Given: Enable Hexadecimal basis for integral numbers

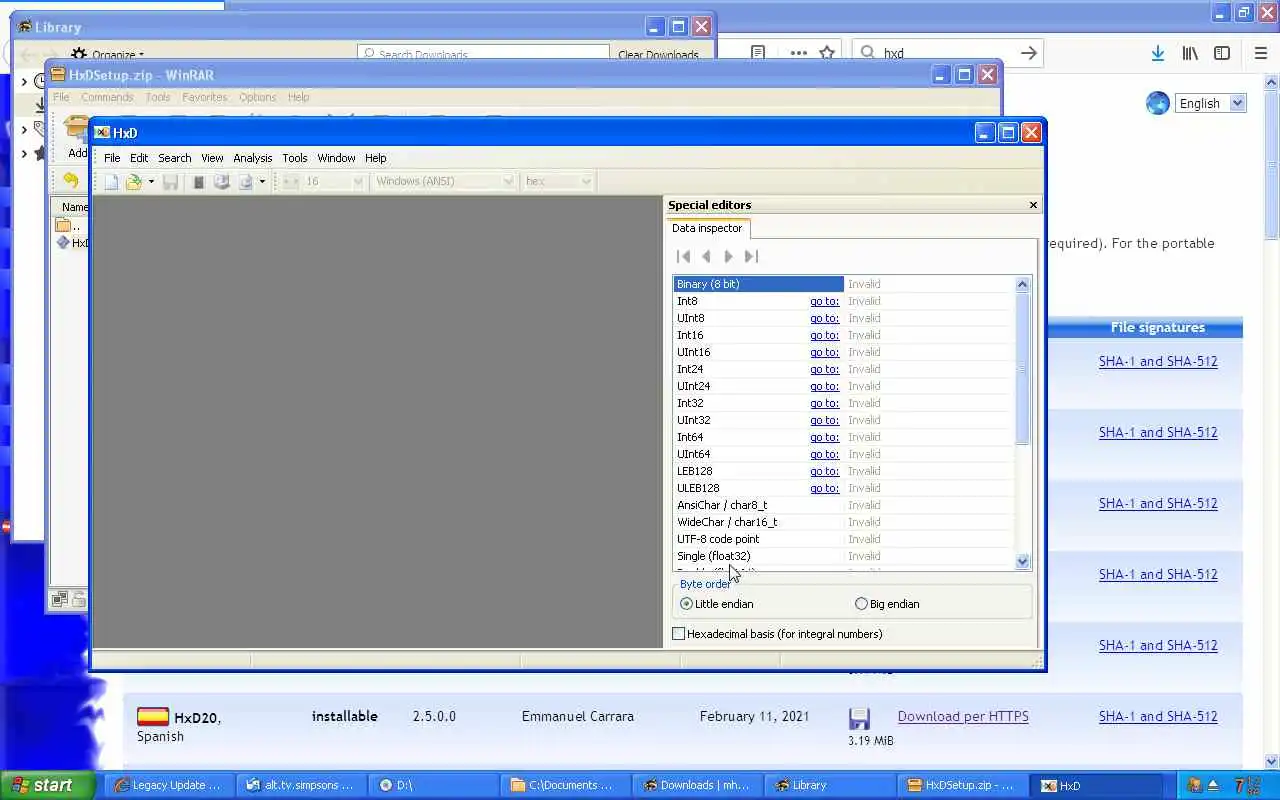Looking at the screenshot, I should (x=777, y=634).
